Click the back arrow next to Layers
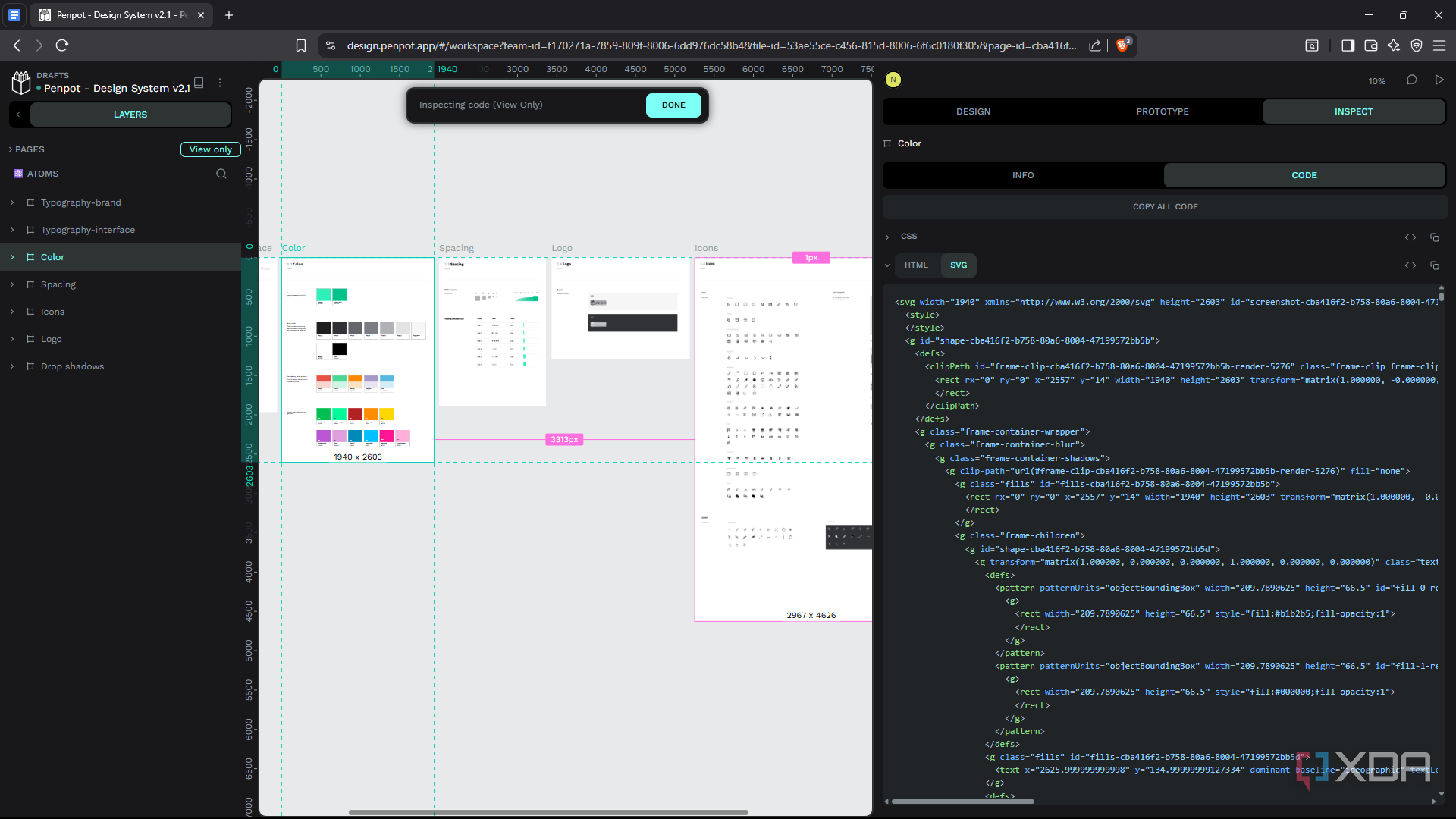Screen dimensions: 1456x819 pos(18,115)
